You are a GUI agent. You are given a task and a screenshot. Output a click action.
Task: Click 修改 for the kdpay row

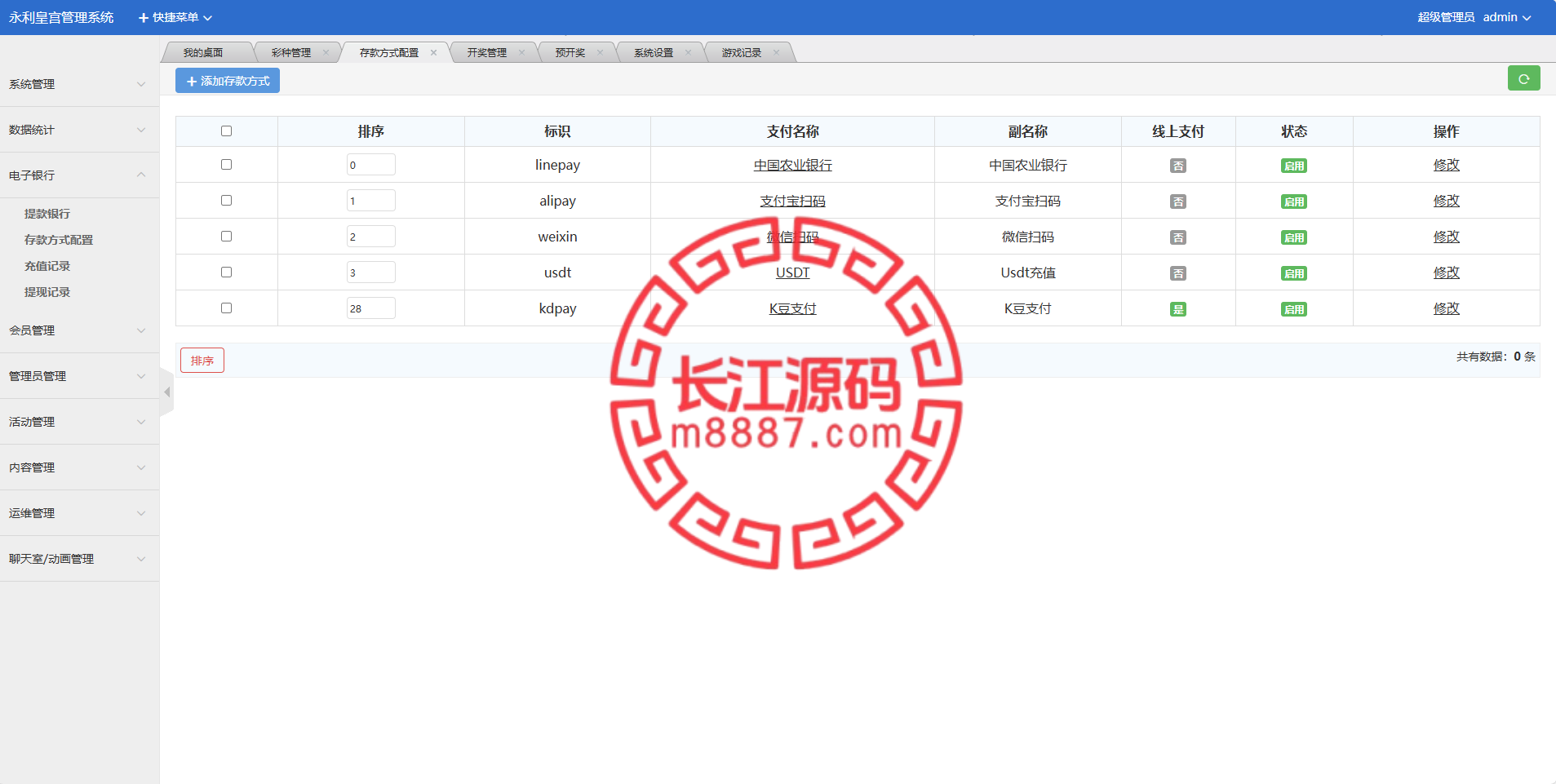1447,308
